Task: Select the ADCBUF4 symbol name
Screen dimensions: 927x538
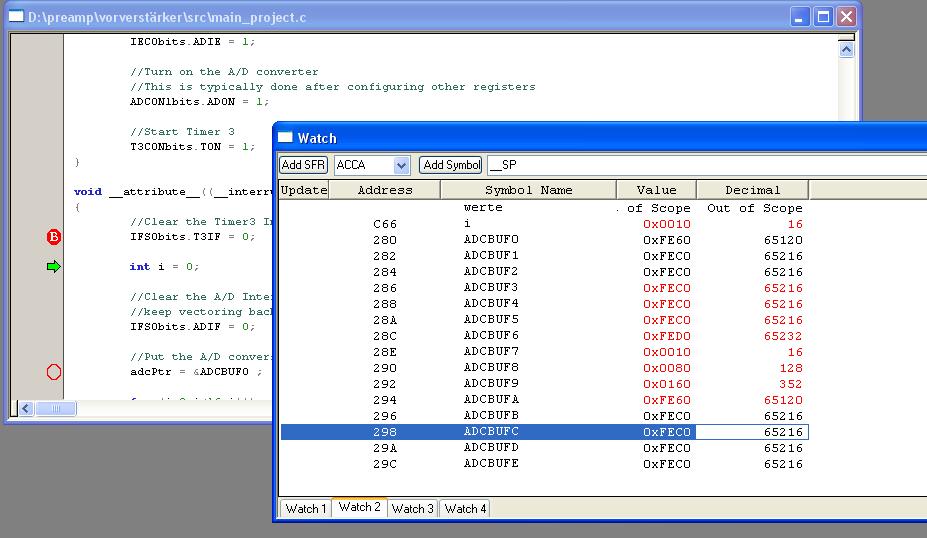Action: [x=491, y=303]
